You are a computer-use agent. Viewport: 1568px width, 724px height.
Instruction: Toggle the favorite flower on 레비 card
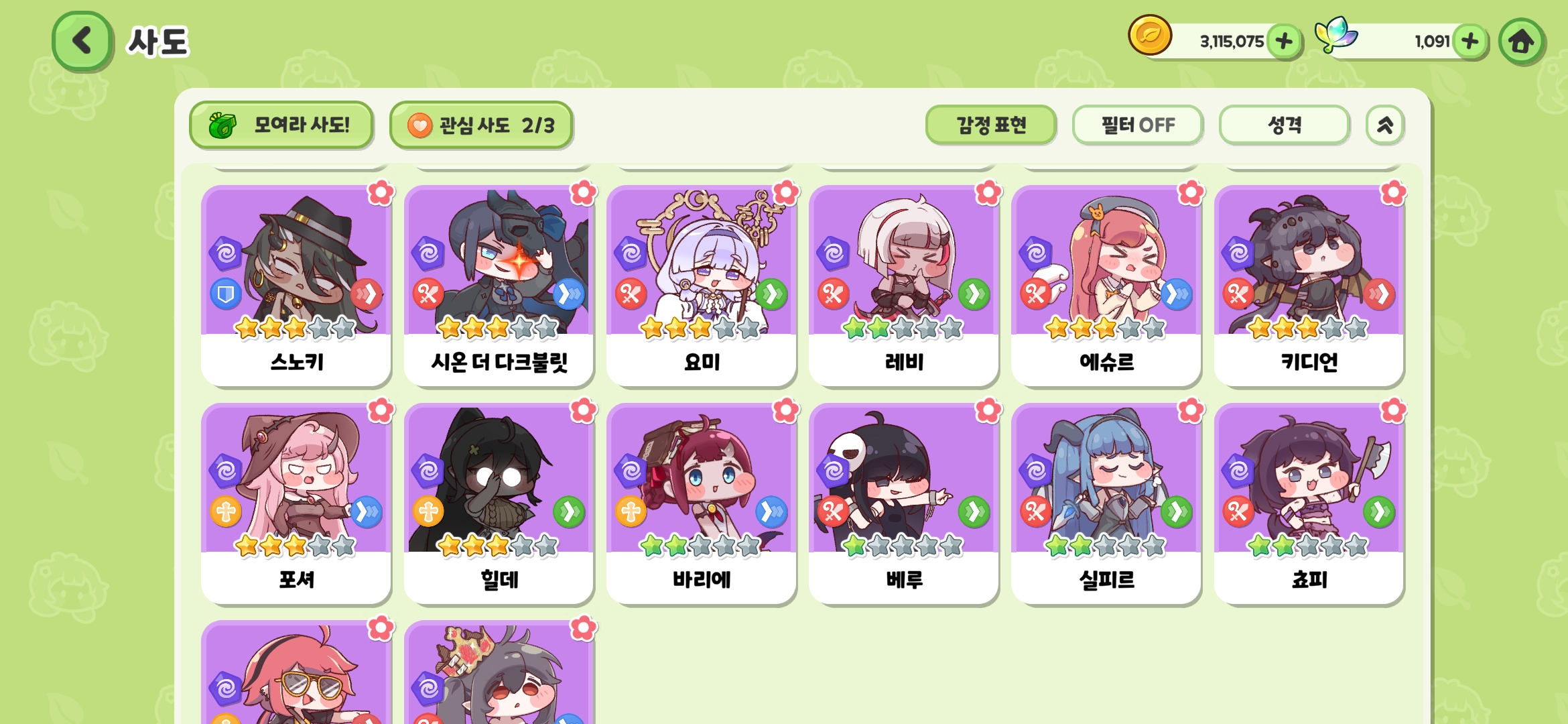[x=988, y=192]
